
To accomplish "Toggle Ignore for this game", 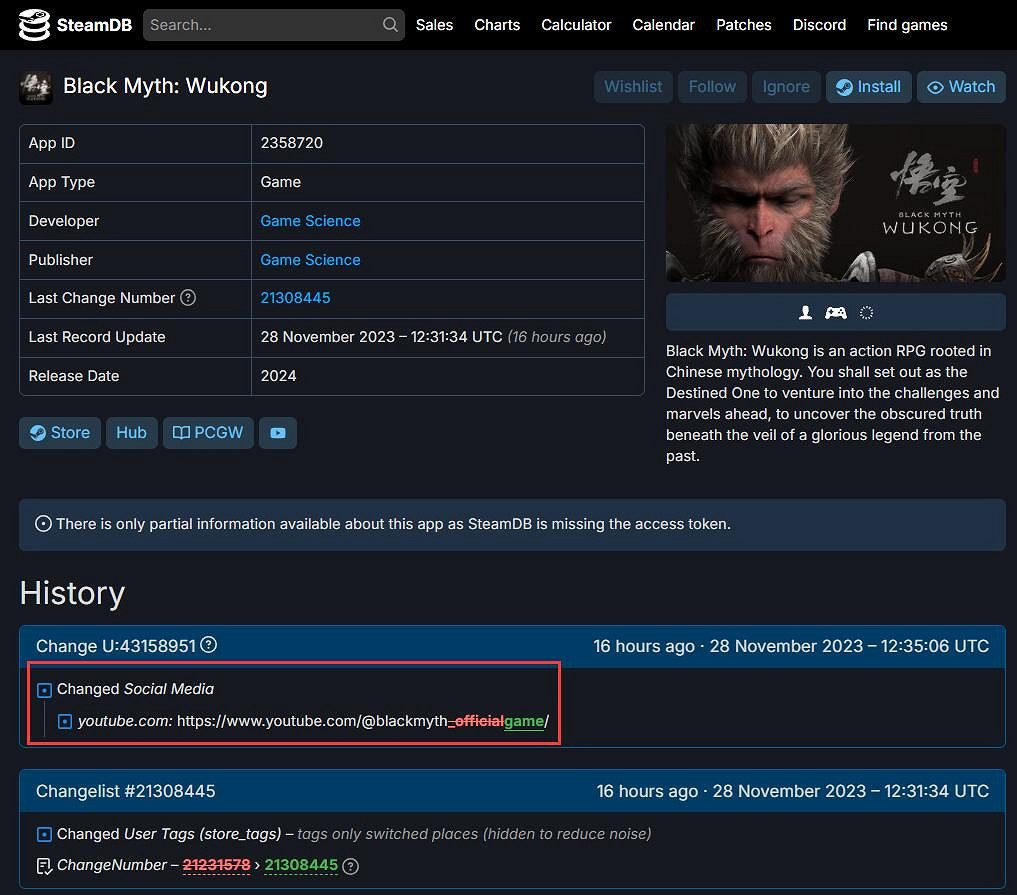I will (x=786, y=87).
